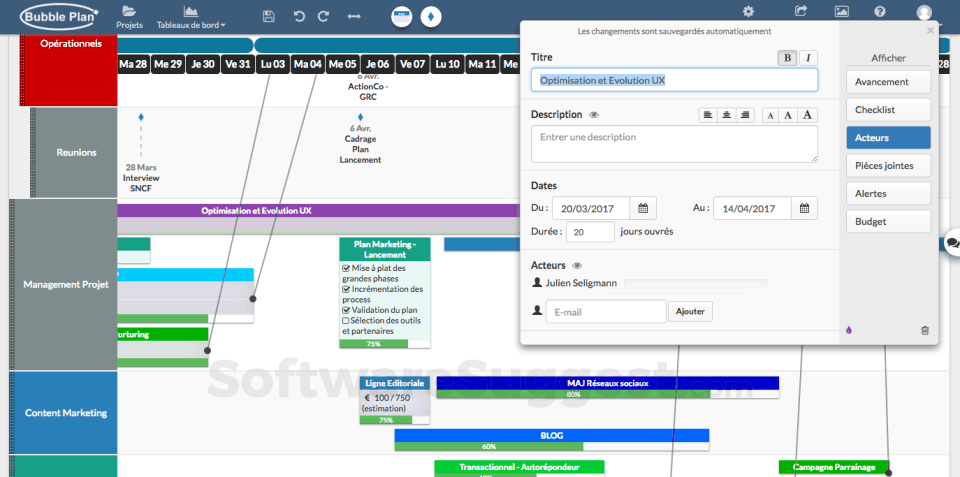Viewport: 960px width, 477px height.
Task: Check 'Sélection des outils et partenaires' box
Action: coord(347,320)
